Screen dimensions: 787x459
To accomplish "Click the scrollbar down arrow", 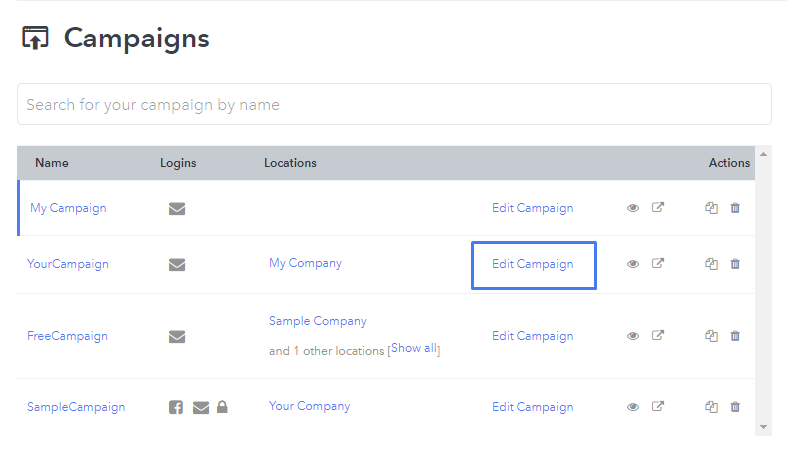I will 763,427.
